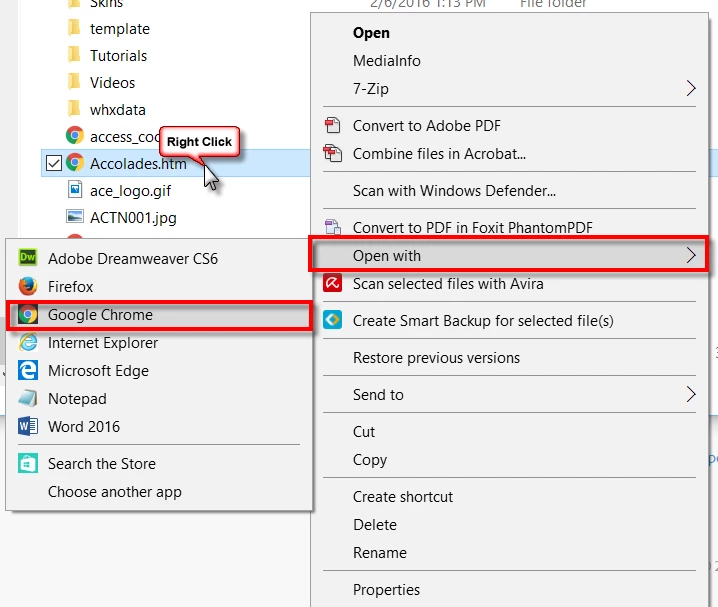
Task: Click the Acrobat combine files icon
Action: [332, 153]
